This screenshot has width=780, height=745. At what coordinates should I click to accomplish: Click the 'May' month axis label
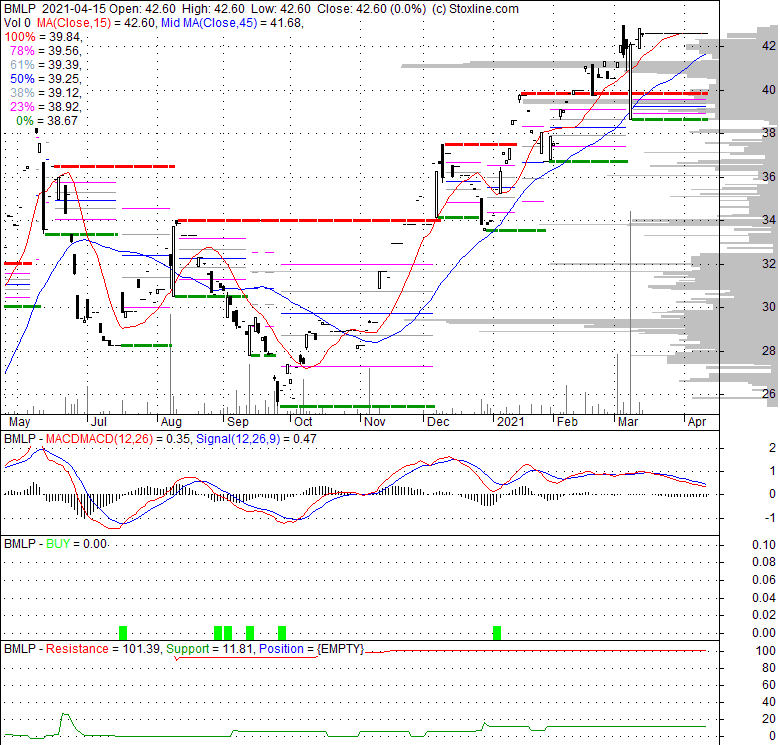[x=19, y=422]
